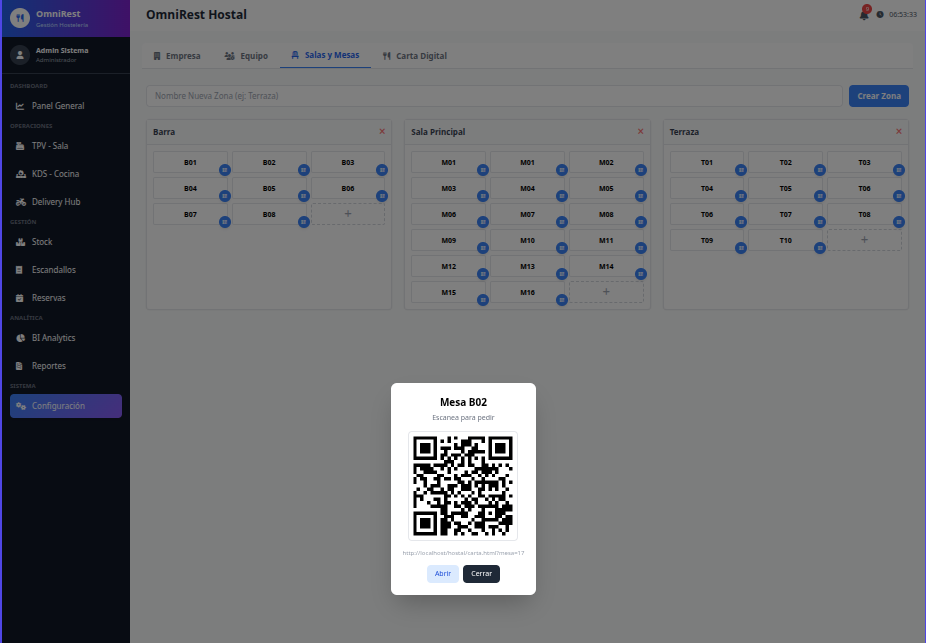Open QR code icon for table B01
Screen dimensions: 926x643
[x=225, y=170]
